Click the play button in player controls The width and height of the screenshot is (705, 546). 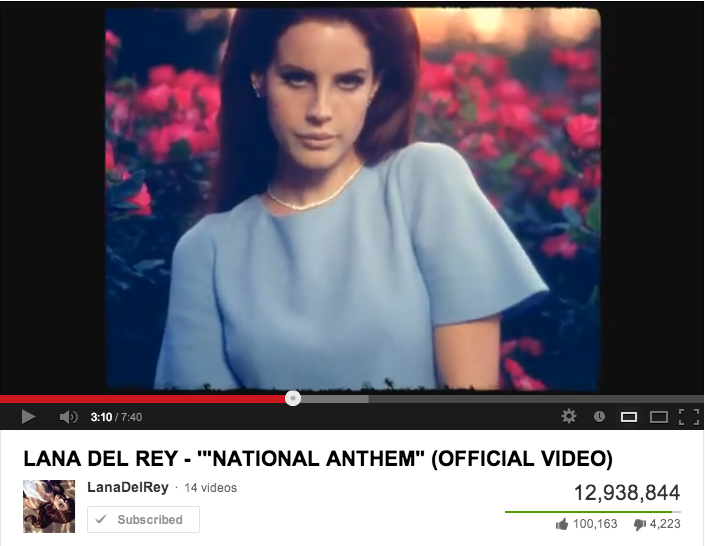tap(28, 417)
